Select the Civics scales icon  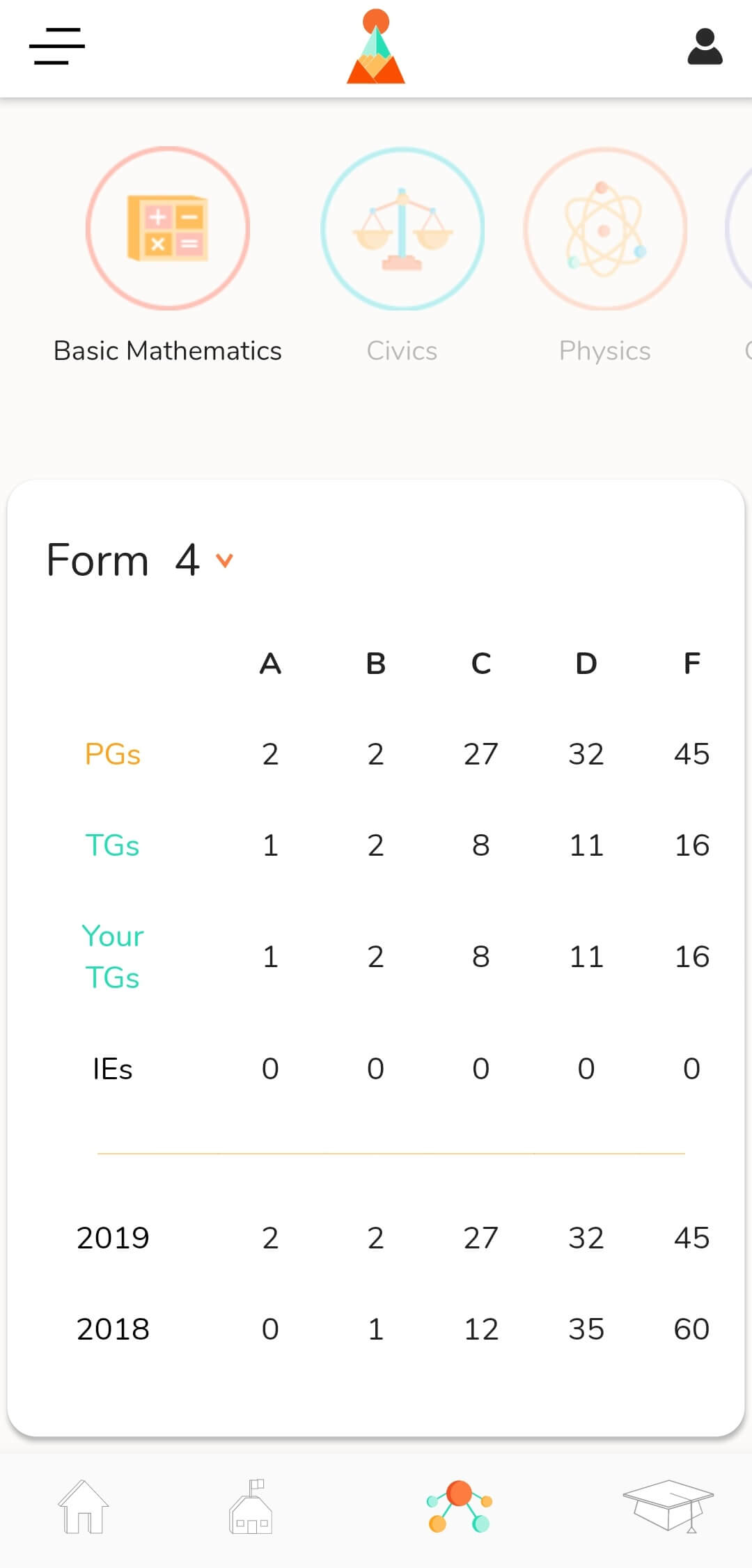[x=402, y=228]
